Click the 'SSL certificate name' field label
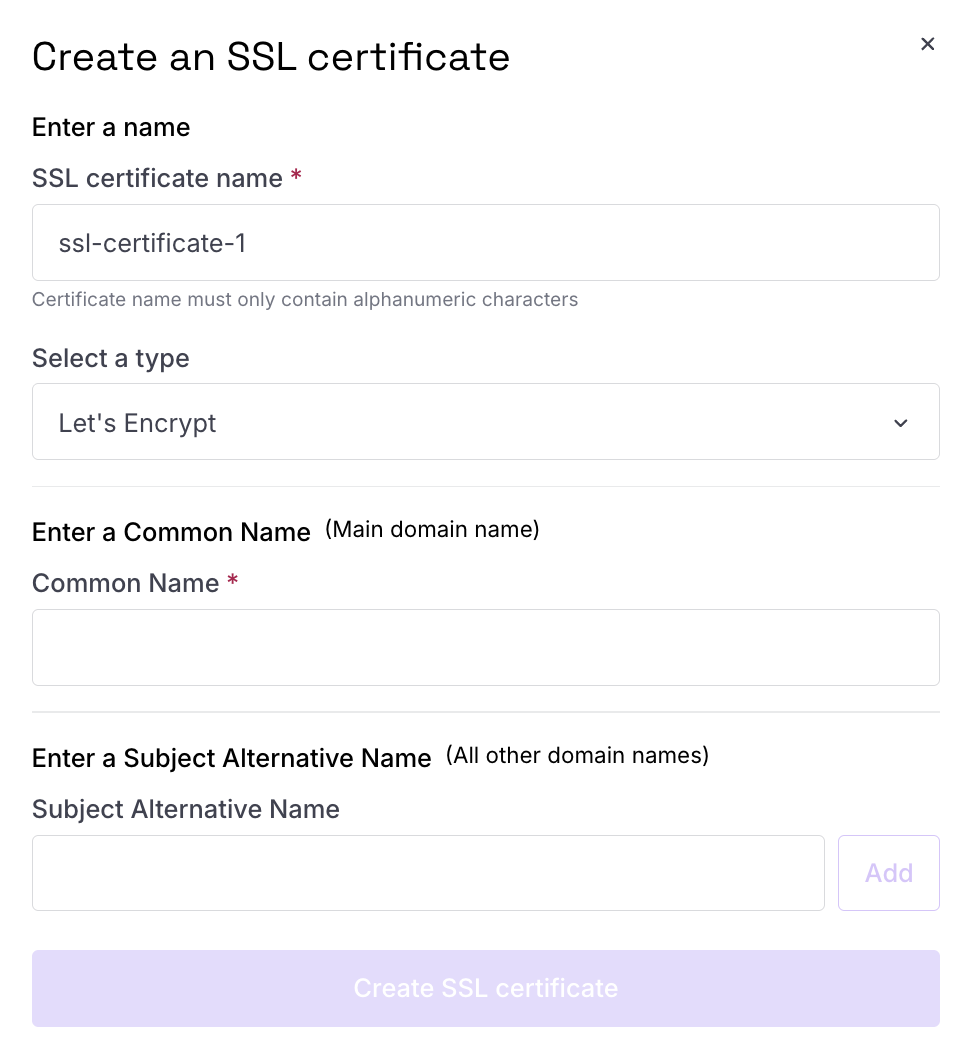The image size is (972, 1058). pyautogui.click(x=157, y=178)
